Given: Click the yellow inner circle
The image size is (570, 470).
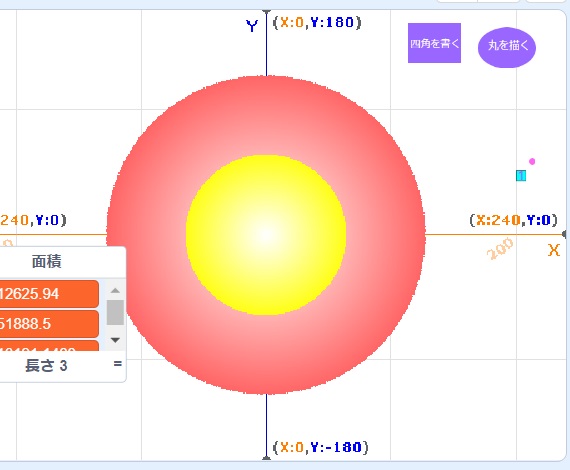Looking at the screenshot, I should coord(266,234).
